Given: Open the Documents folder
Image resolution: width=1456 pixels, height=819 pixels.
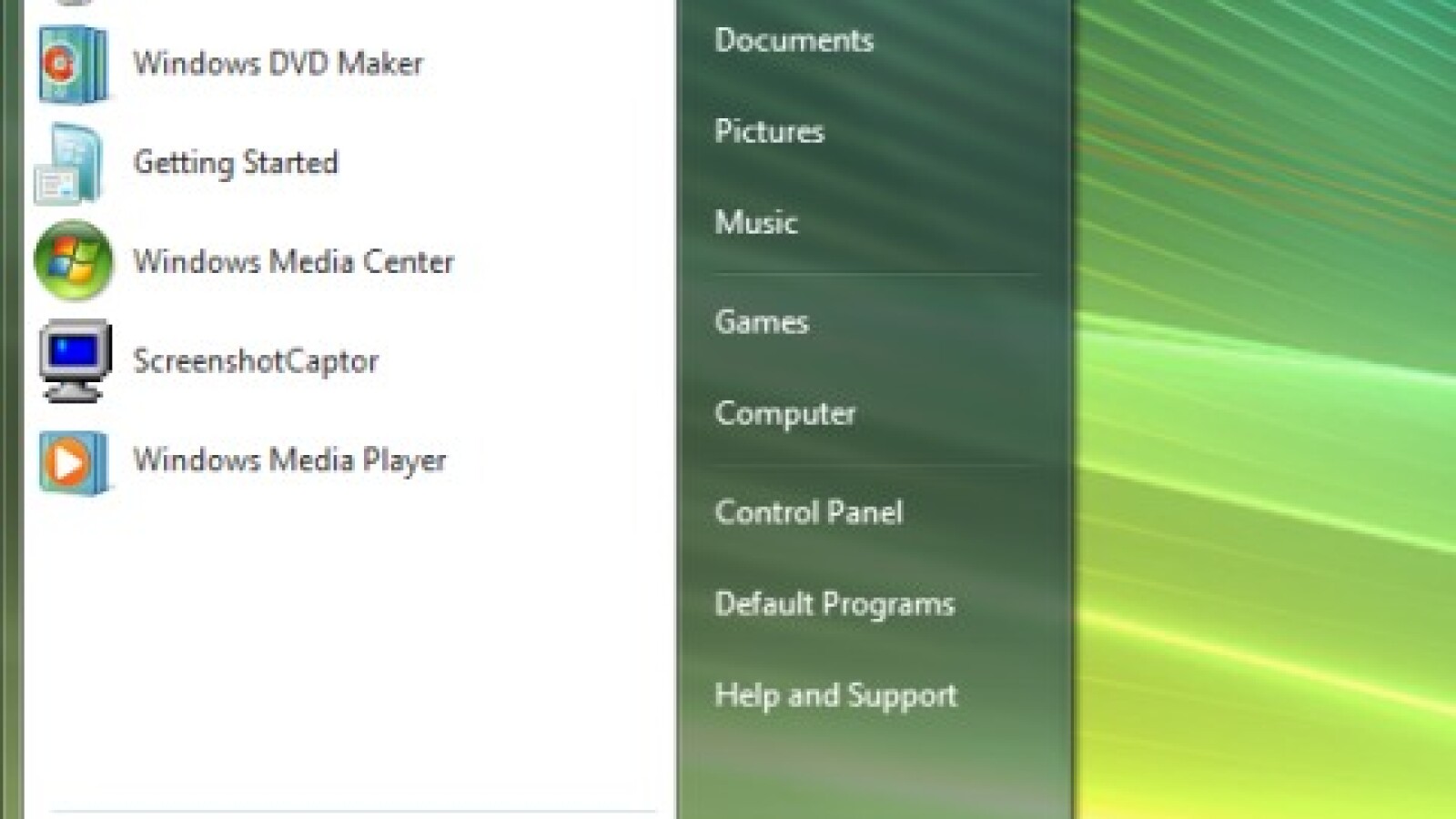Looking at the screenshot, I should (x=795, y=40).
